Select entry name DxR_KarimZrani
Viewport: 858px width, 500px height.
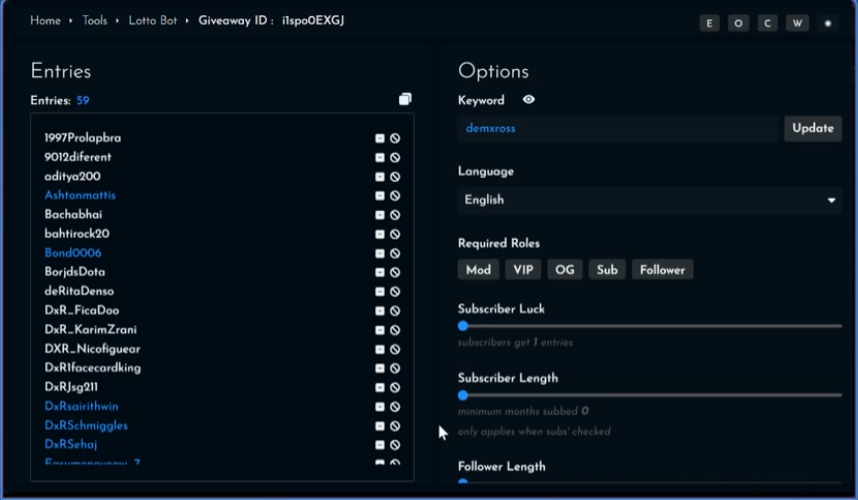pyautogui.click(x=90, y=329)
